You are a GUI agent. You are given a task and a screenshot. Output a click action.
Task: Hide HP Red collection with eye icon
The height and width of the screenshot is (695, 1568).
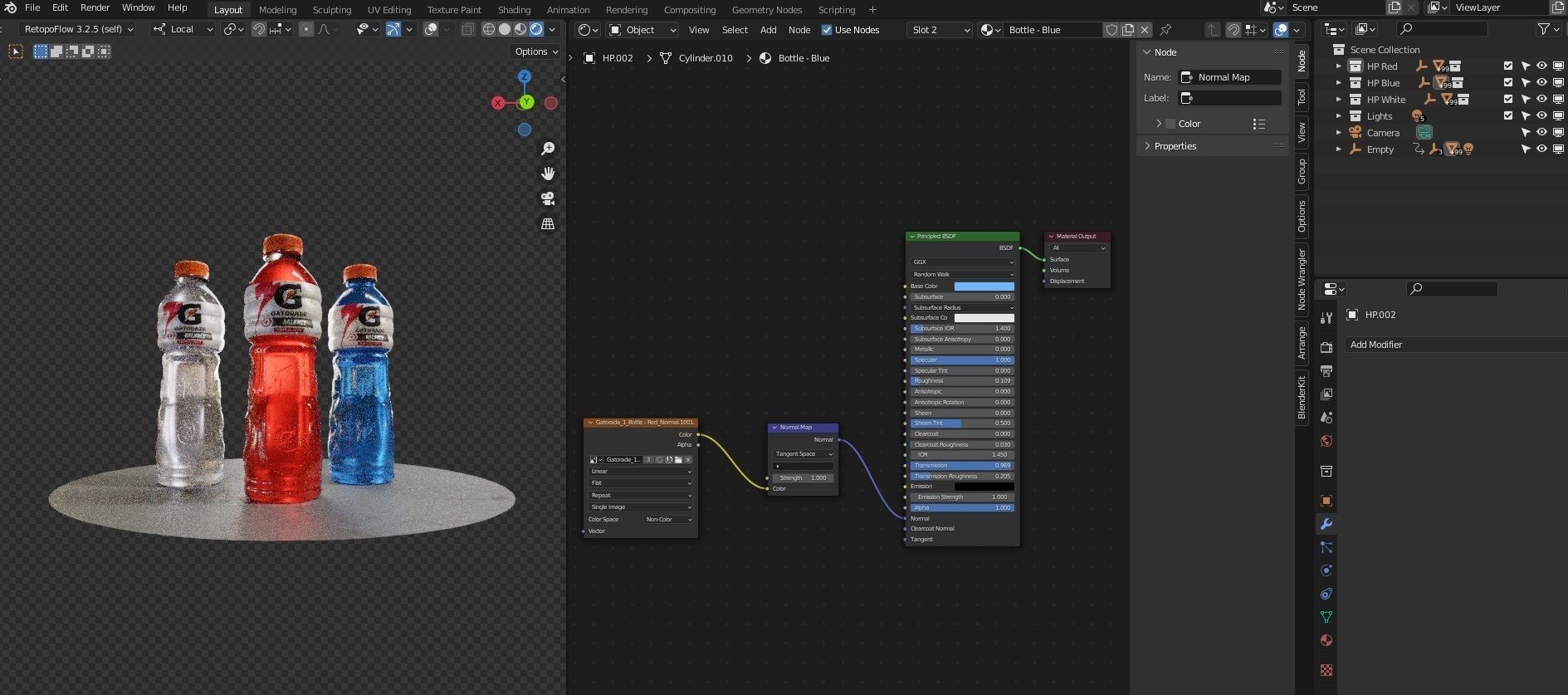(x=1541, y=66)
